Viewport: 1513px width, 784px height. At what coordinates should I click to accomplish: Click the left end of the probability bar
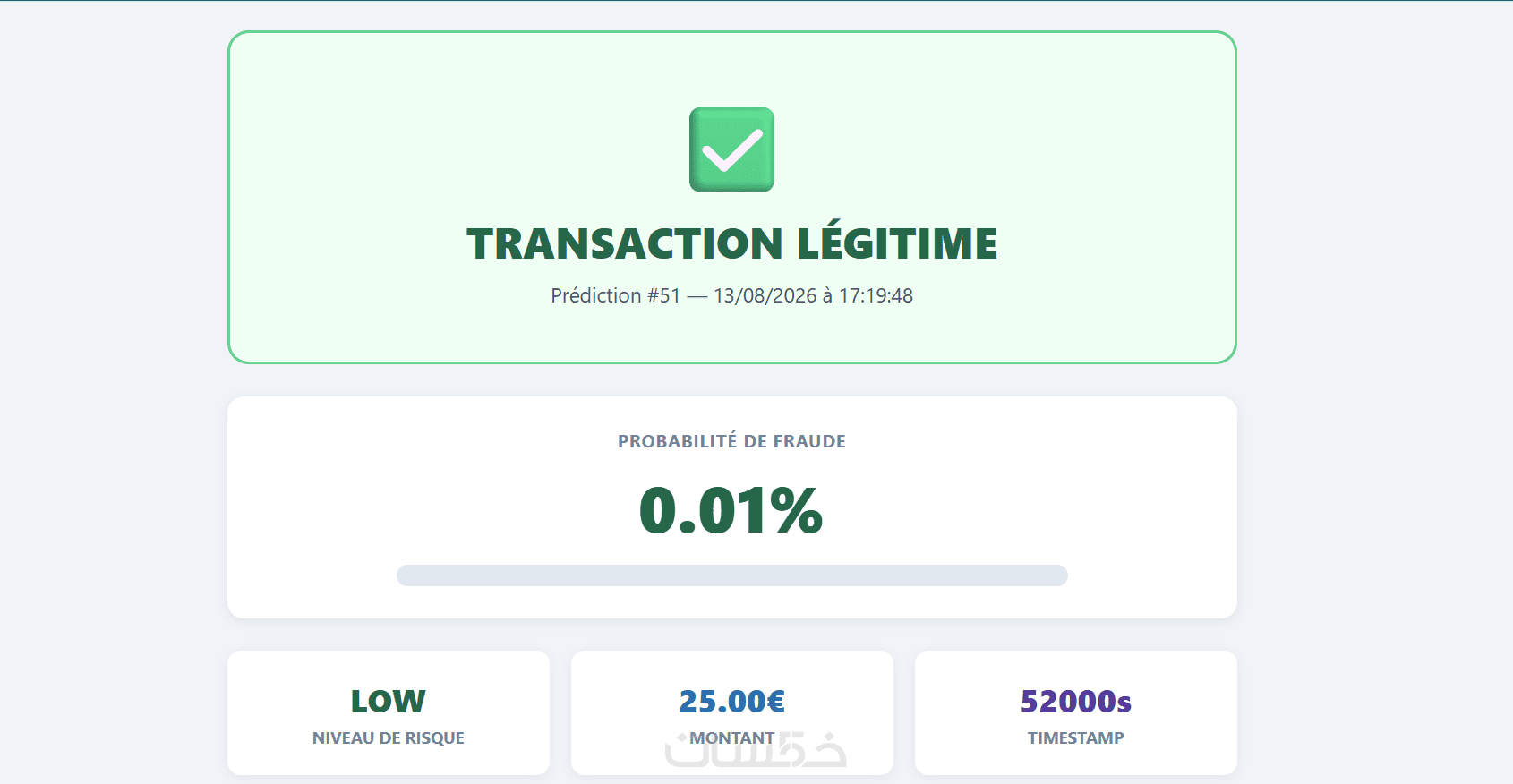pos(408,575)
